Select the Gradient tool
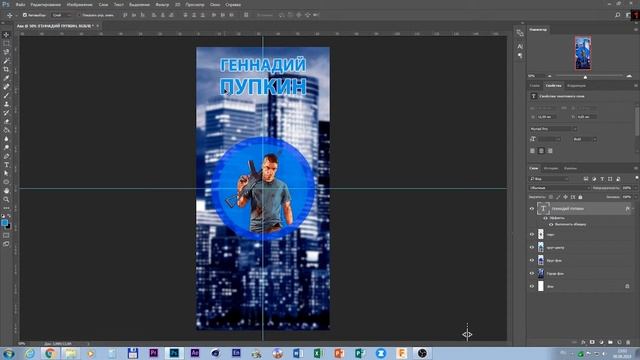The width and height of the screenshot is (640, 360). (x=6, y=130)
